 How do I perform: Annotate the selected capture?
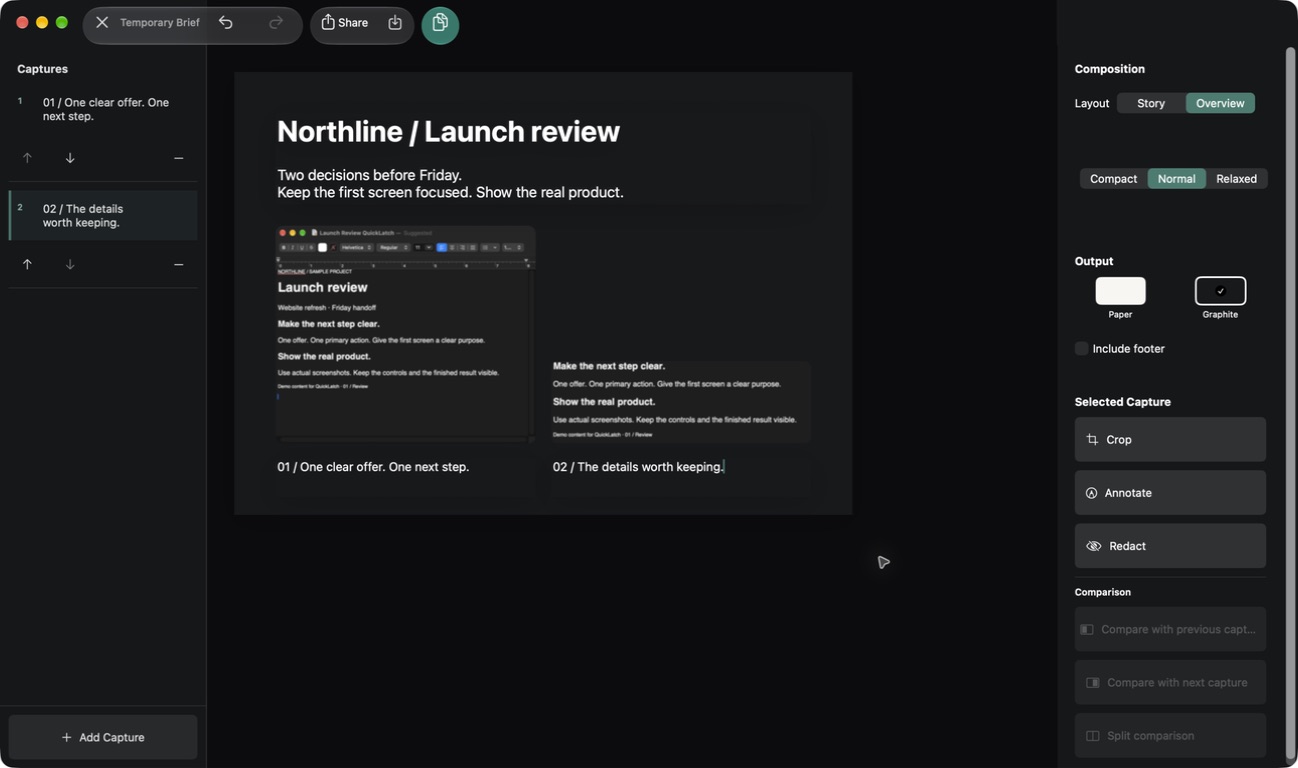tap(1170, 493)
